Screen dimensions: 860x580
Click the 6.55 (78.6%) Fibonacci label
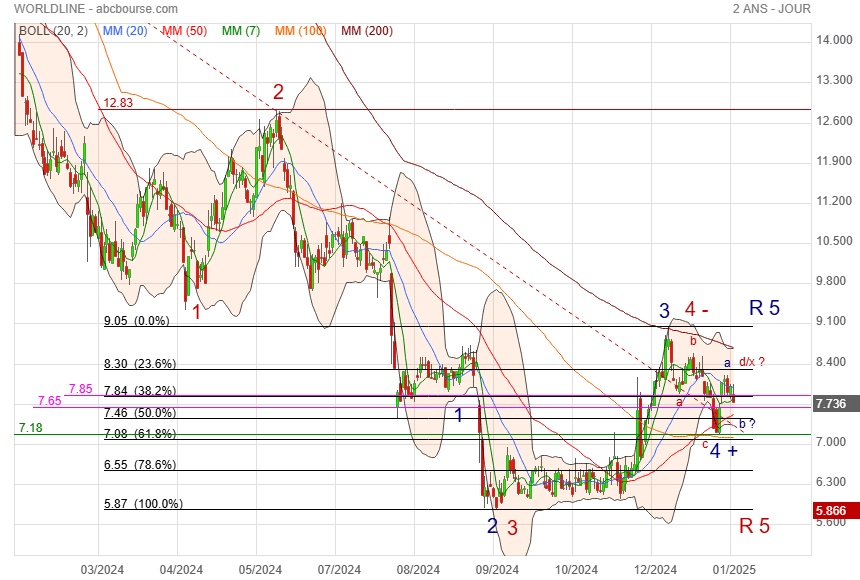coord(140,465)
